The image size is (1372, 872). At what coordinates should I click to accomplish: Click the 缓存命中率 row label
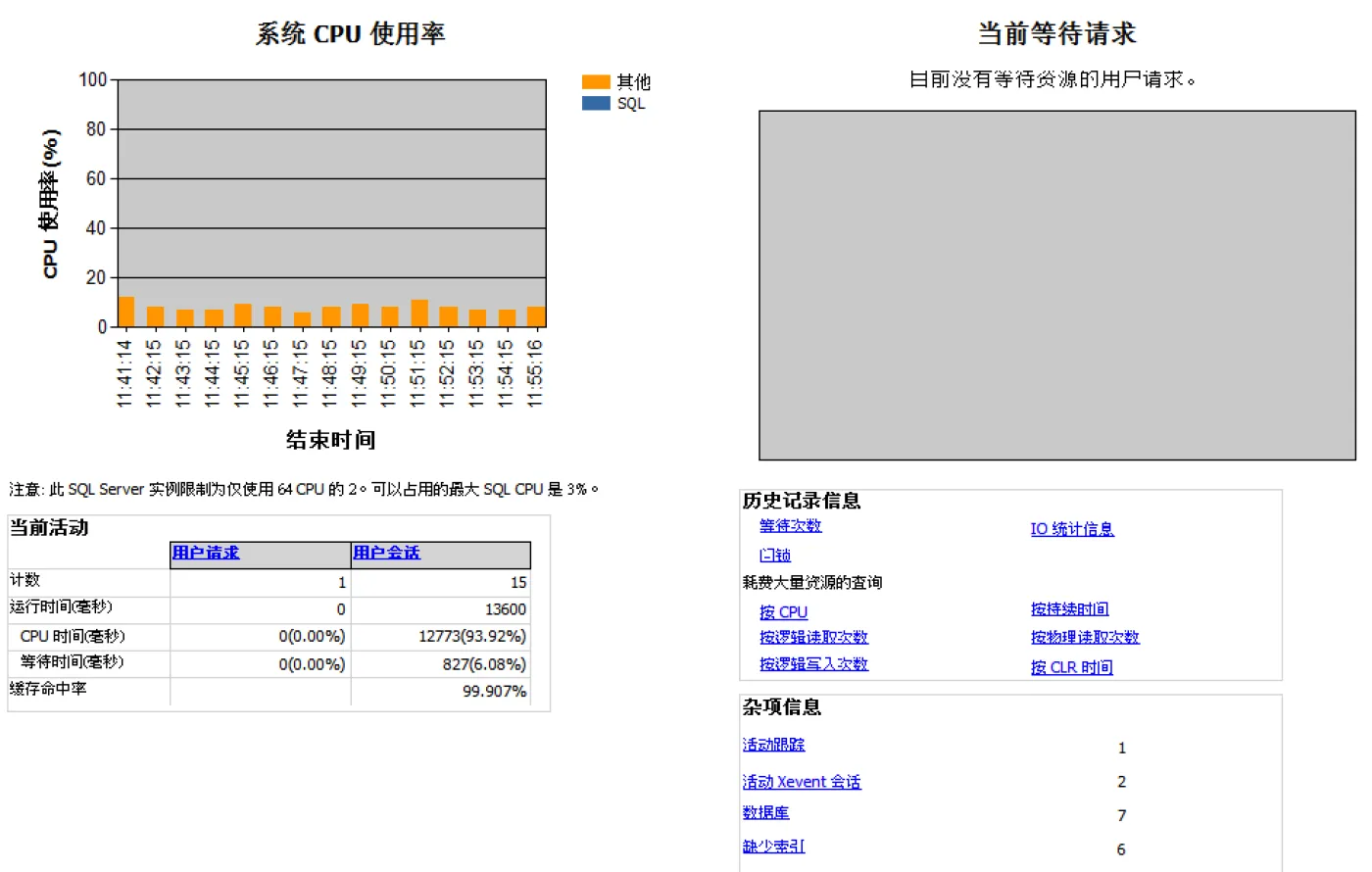(48, 689)
